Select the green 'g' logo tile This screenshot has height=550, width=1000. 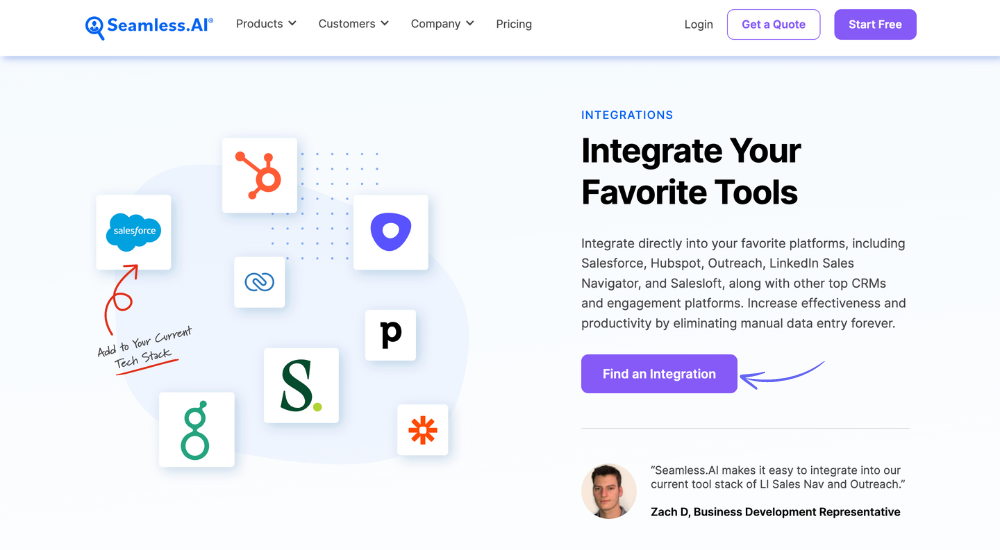pos(196,429)
